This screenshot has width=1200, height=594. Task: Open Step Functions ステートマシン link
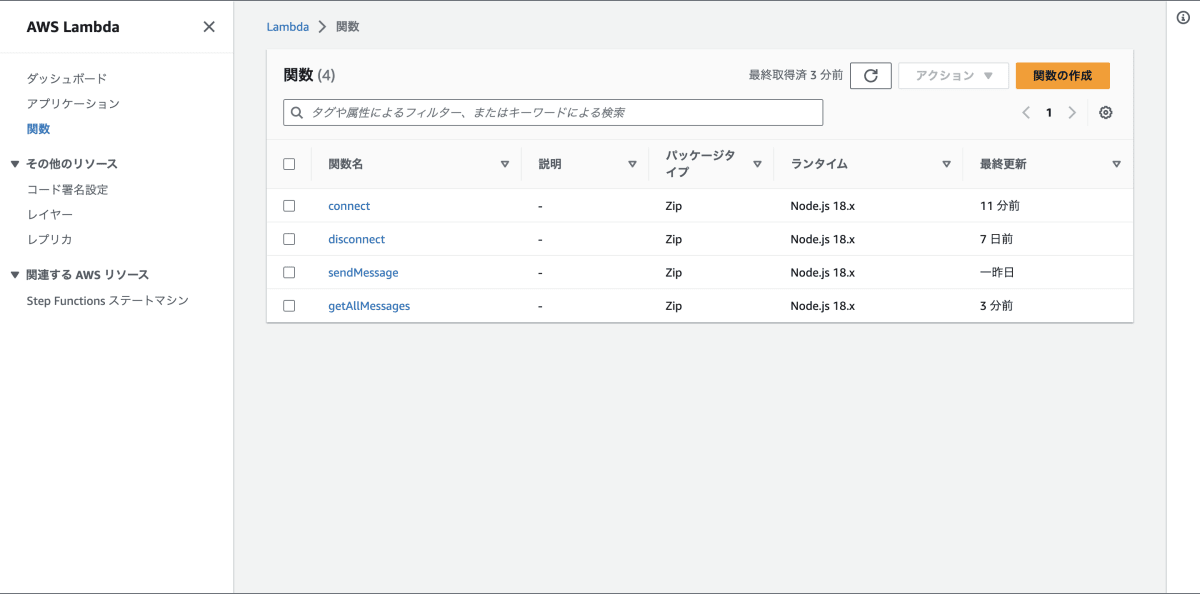click(108, 301)
